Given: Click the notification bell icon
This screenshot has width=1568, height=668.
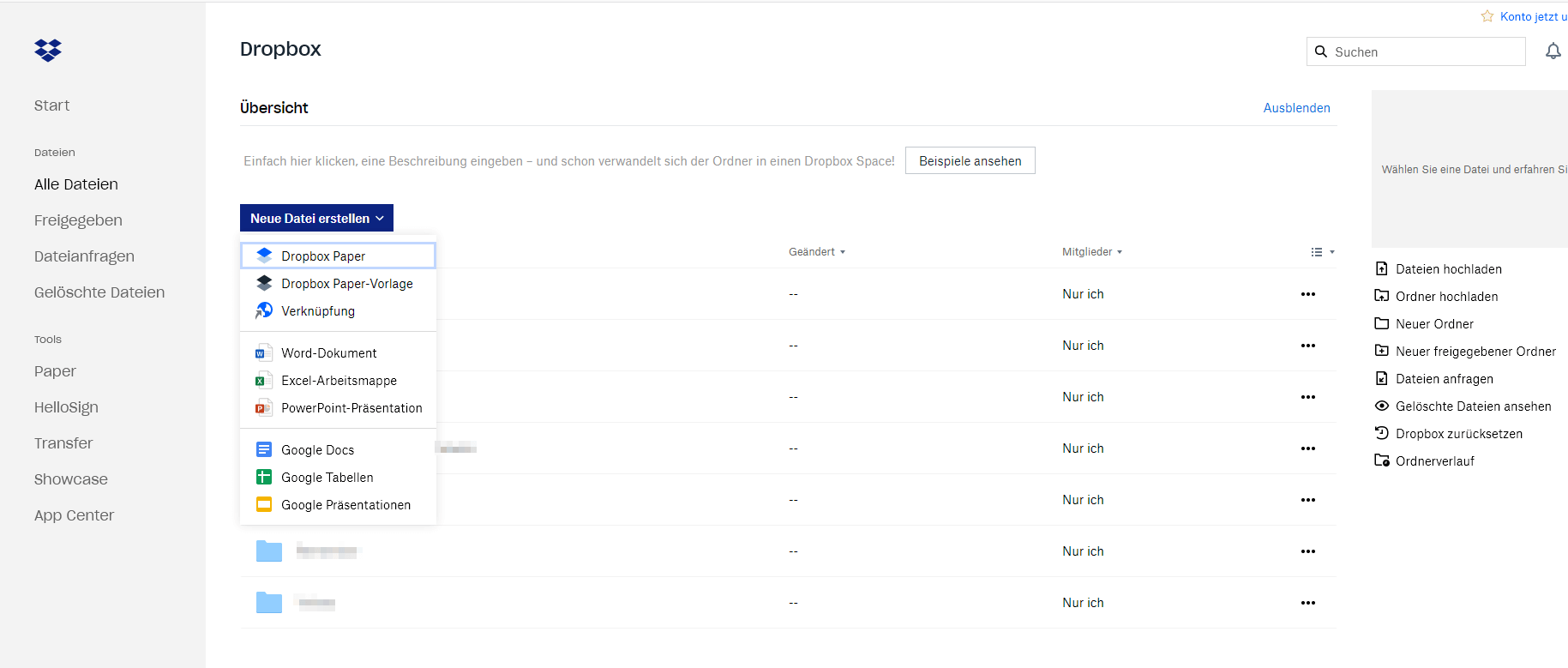Looking at the screenshot, I should point(1553,51).
